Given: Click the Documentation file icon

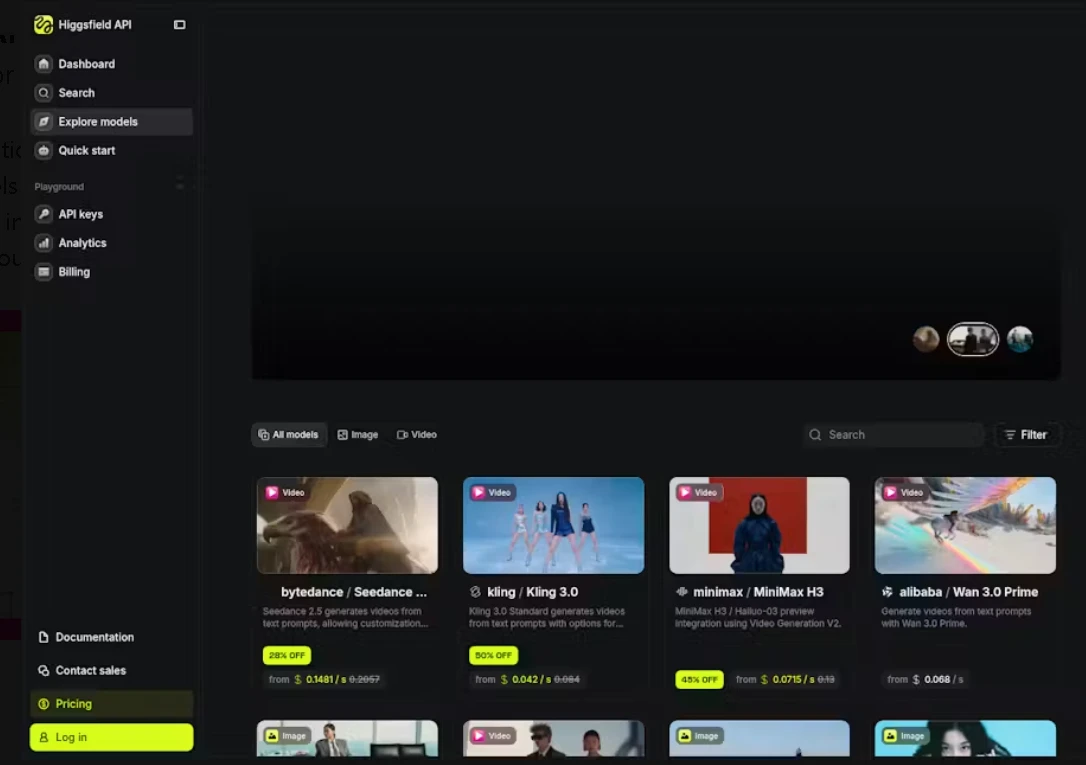Looking at the screenshot, I should tap(44, 637).
